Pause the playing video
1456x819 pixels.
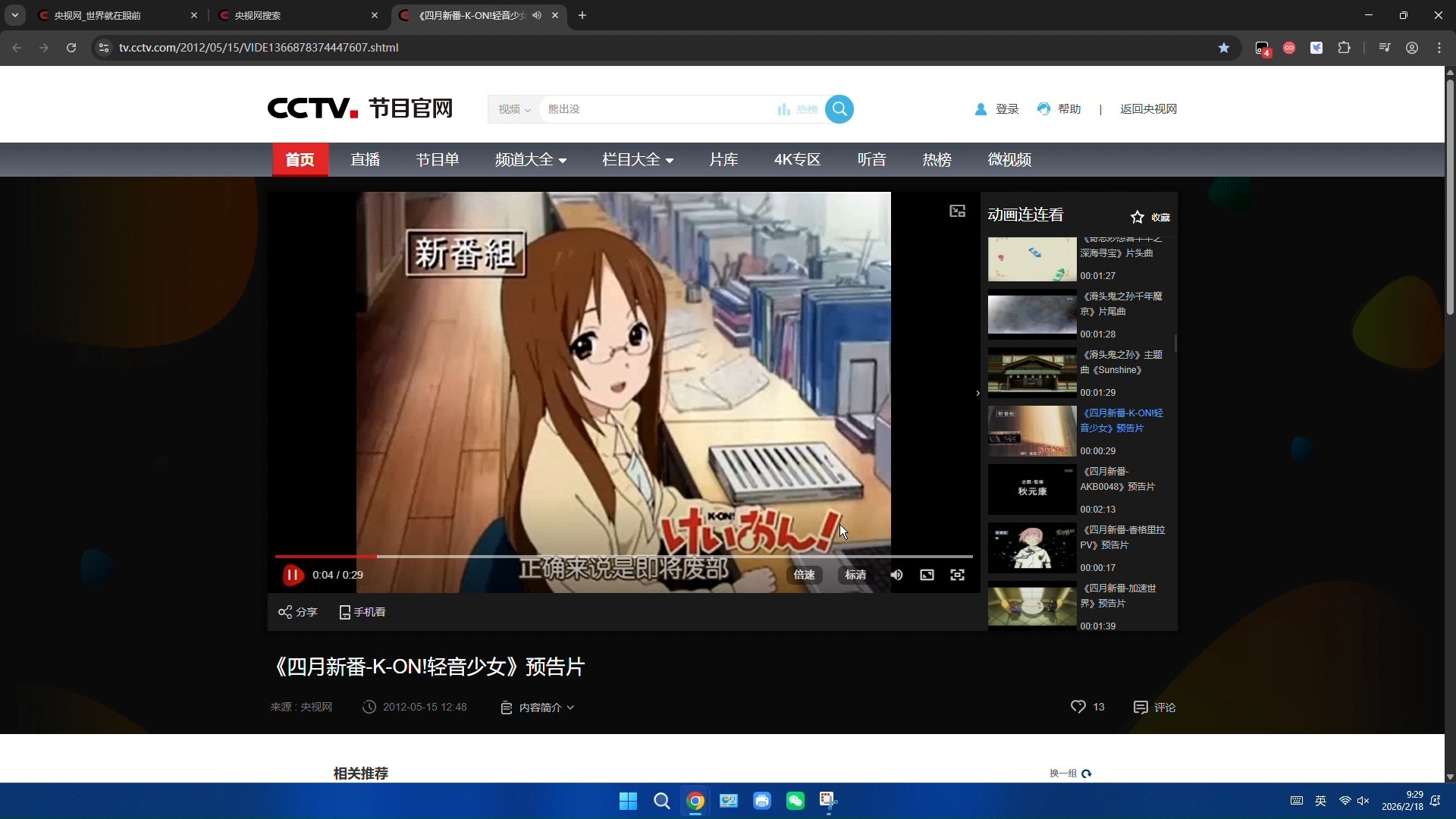coord(292,575)
